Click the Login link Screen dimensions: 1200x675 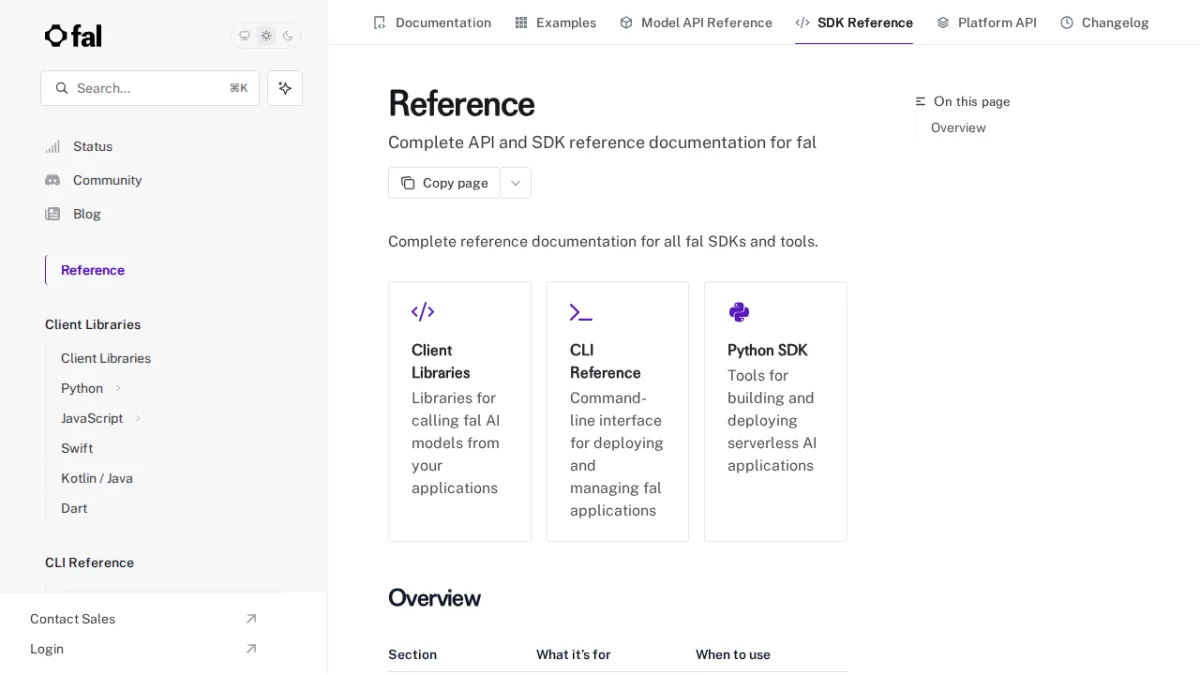point(47,649)
